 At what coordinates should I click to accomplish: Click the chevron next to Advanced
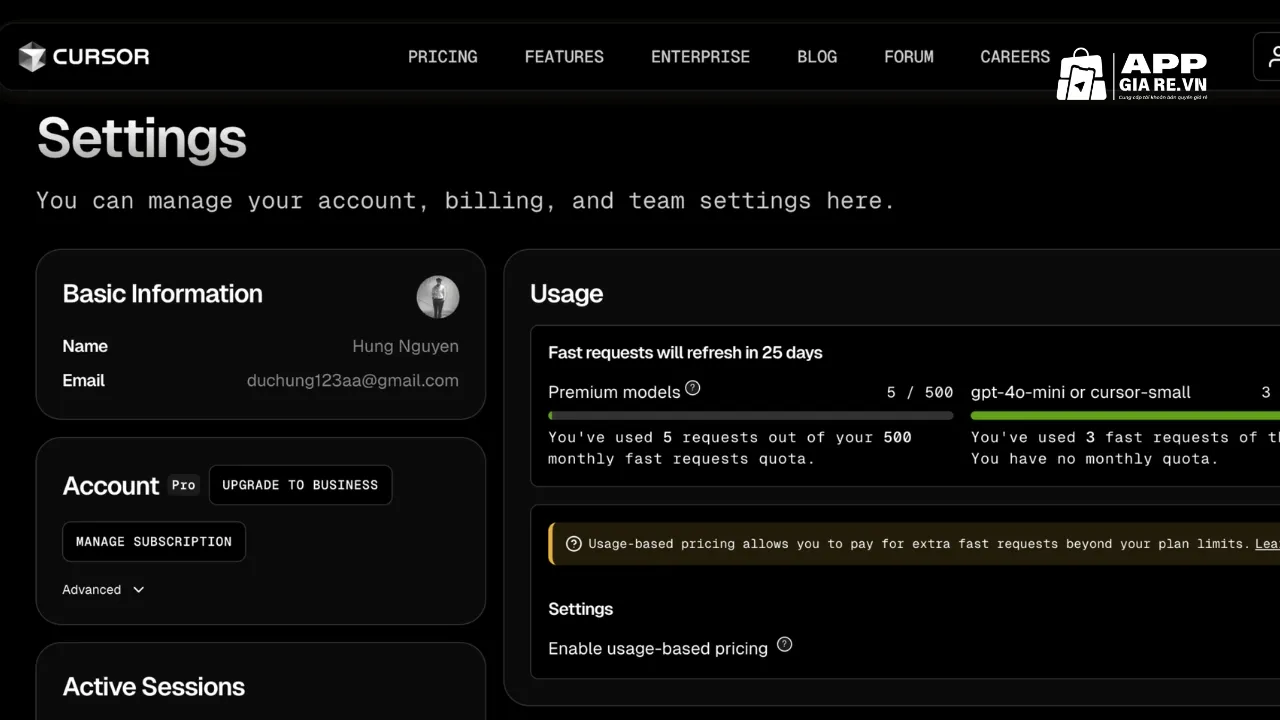[x=138, y=590]
